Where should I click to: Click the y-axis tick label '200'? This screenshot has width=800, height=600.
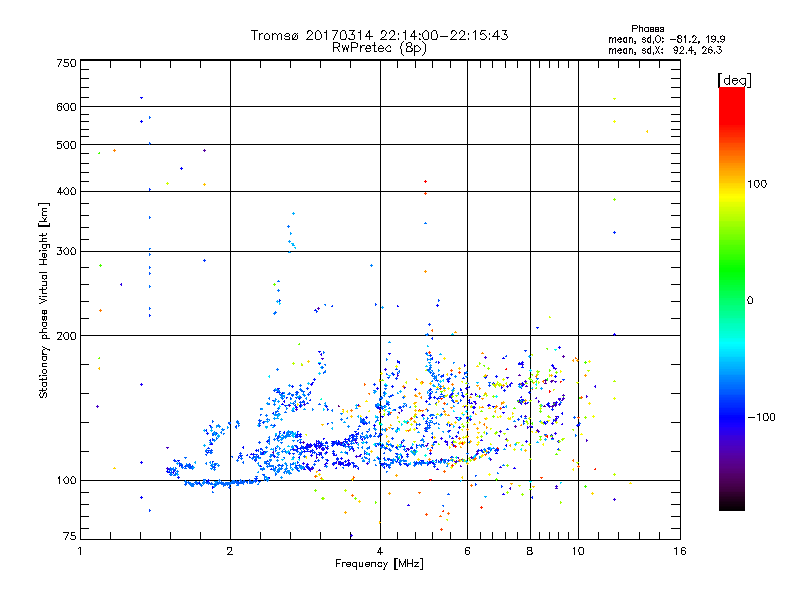pyautogui.click(x=66, y=336)
